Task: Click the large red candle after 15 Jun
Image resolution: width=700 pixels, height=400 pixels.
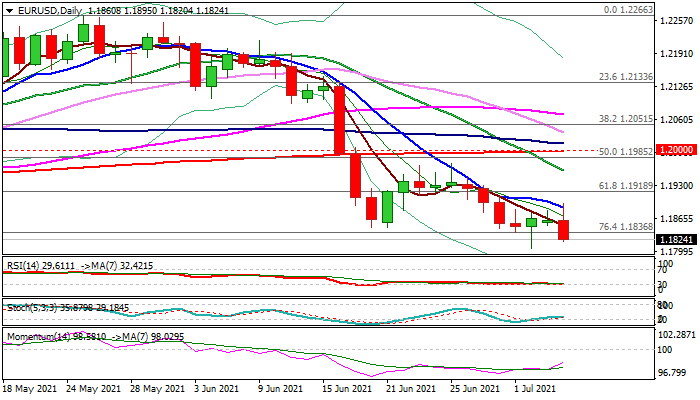Action: click(x=340, y=120)
